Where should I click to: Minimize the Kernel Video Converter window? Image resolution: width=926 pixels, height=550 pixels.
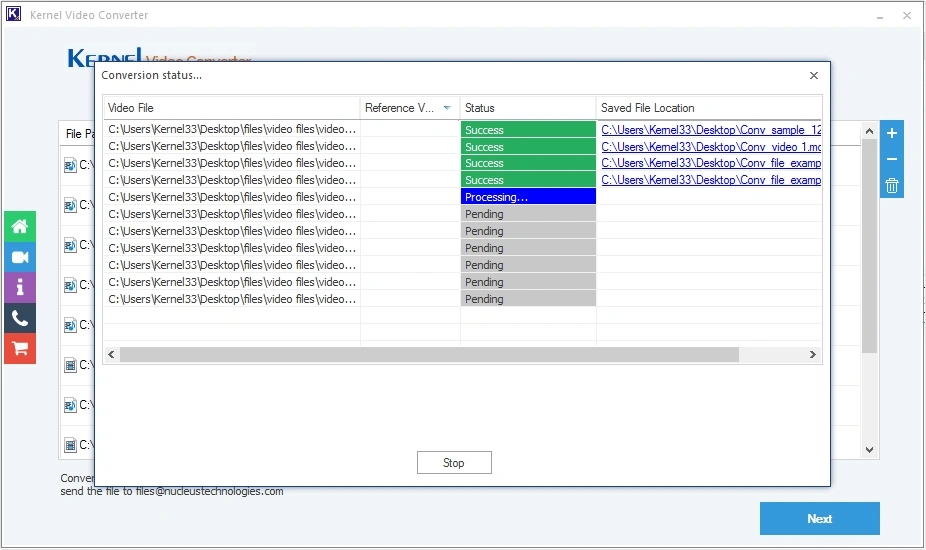(880, 16)
